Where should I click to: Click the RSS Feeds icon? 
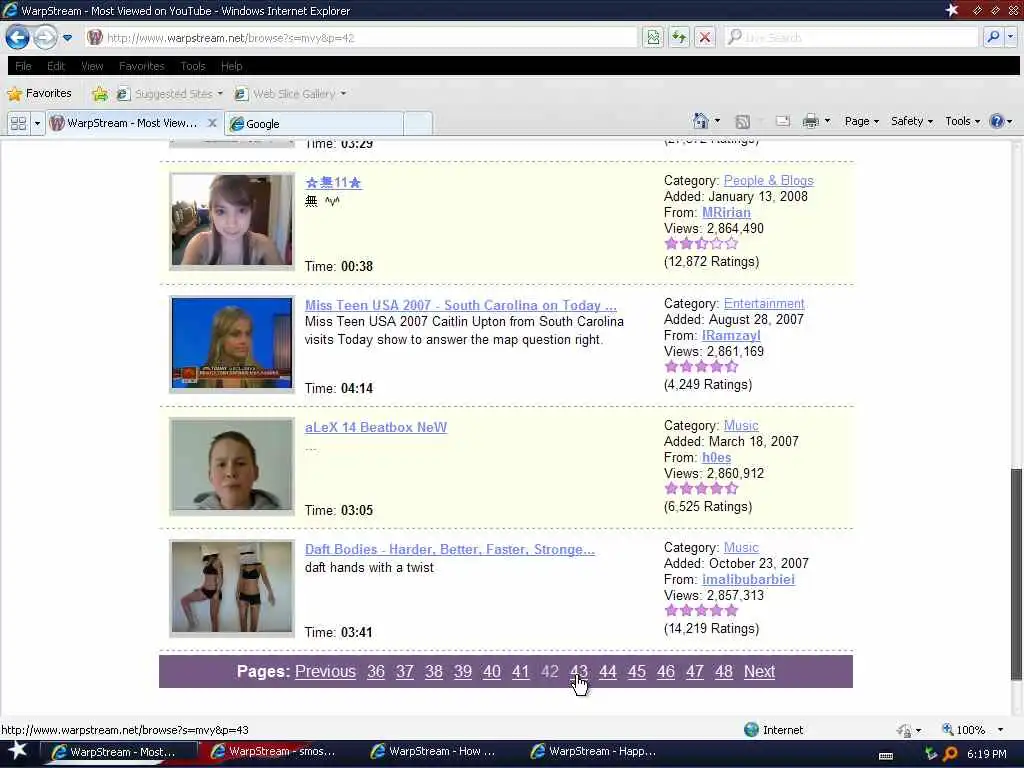pyautogui.click(x=743, y=121)
